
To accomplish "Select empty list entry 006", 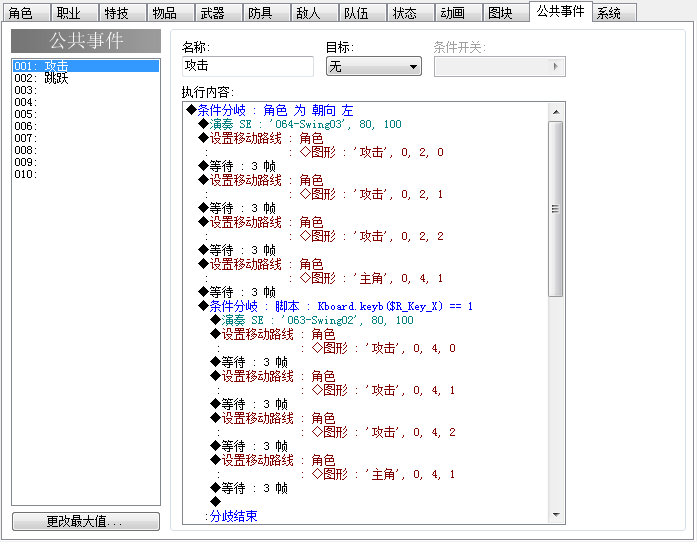I will tap(86, 126).
